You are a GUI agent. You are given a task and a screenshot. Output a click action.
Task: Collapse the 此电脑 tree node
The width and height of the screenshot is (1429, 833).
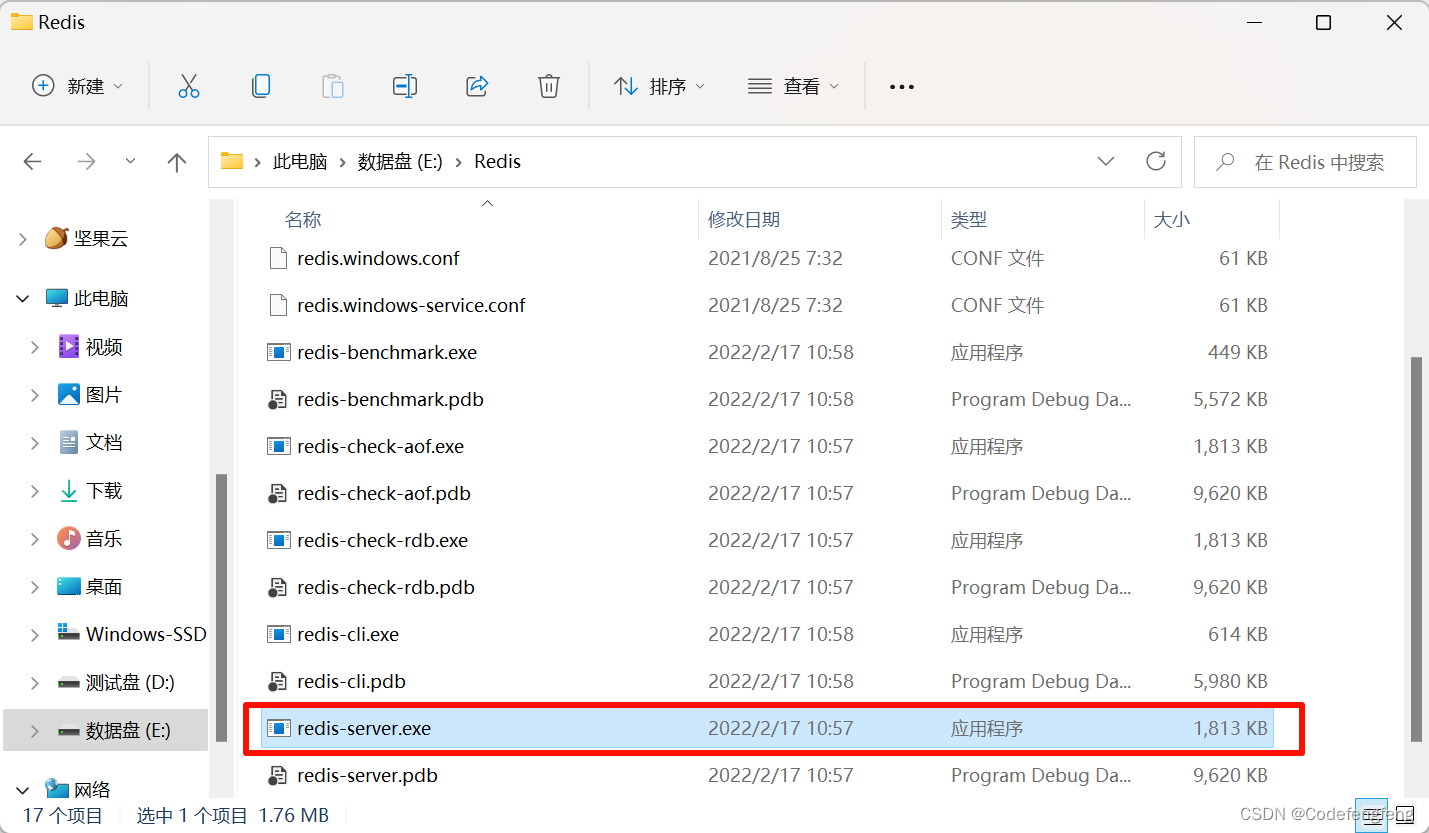23,298
